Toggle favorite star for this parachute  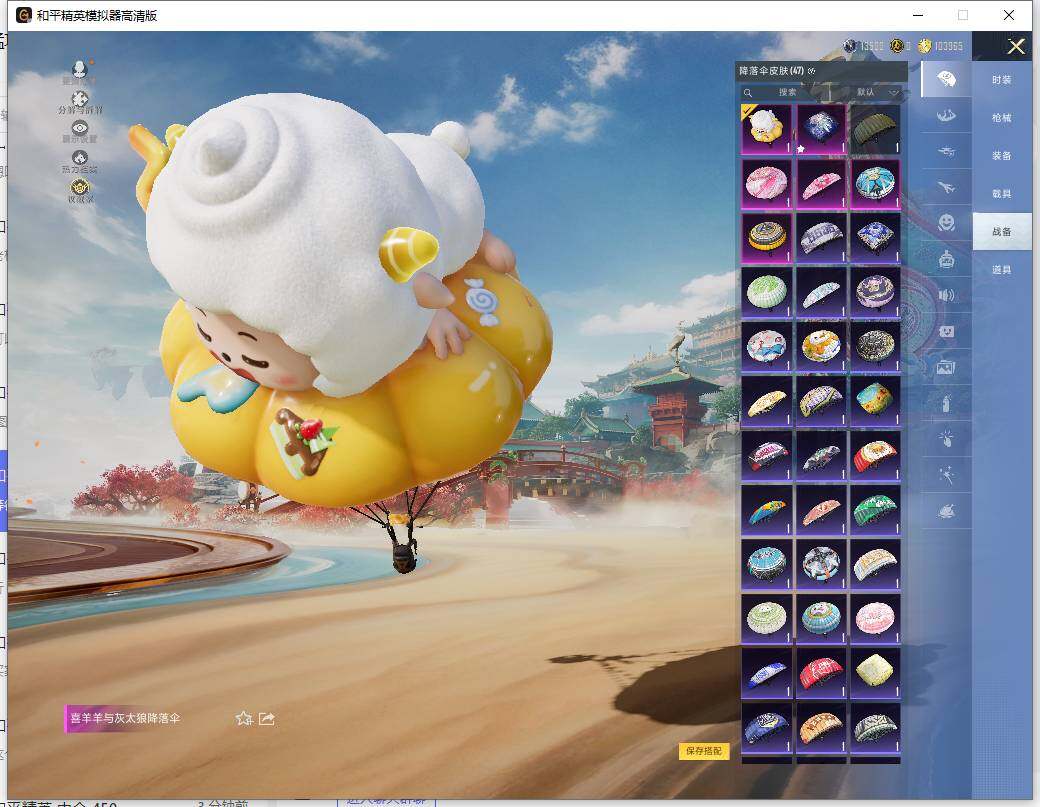coord(243,718)
